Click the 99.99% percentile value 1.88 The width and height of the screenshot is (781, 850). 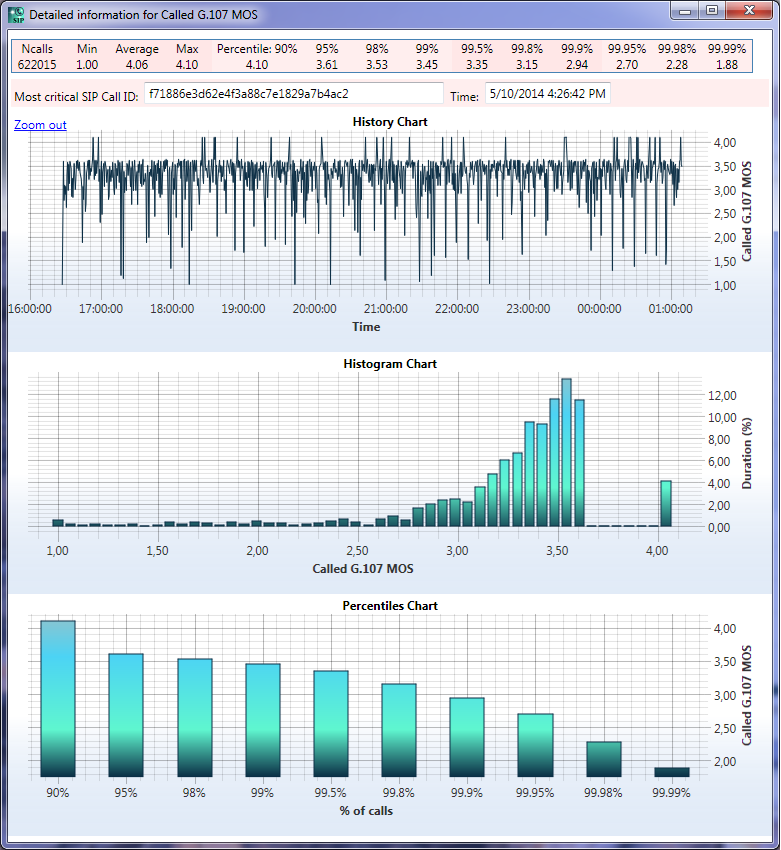coord(727,65)
